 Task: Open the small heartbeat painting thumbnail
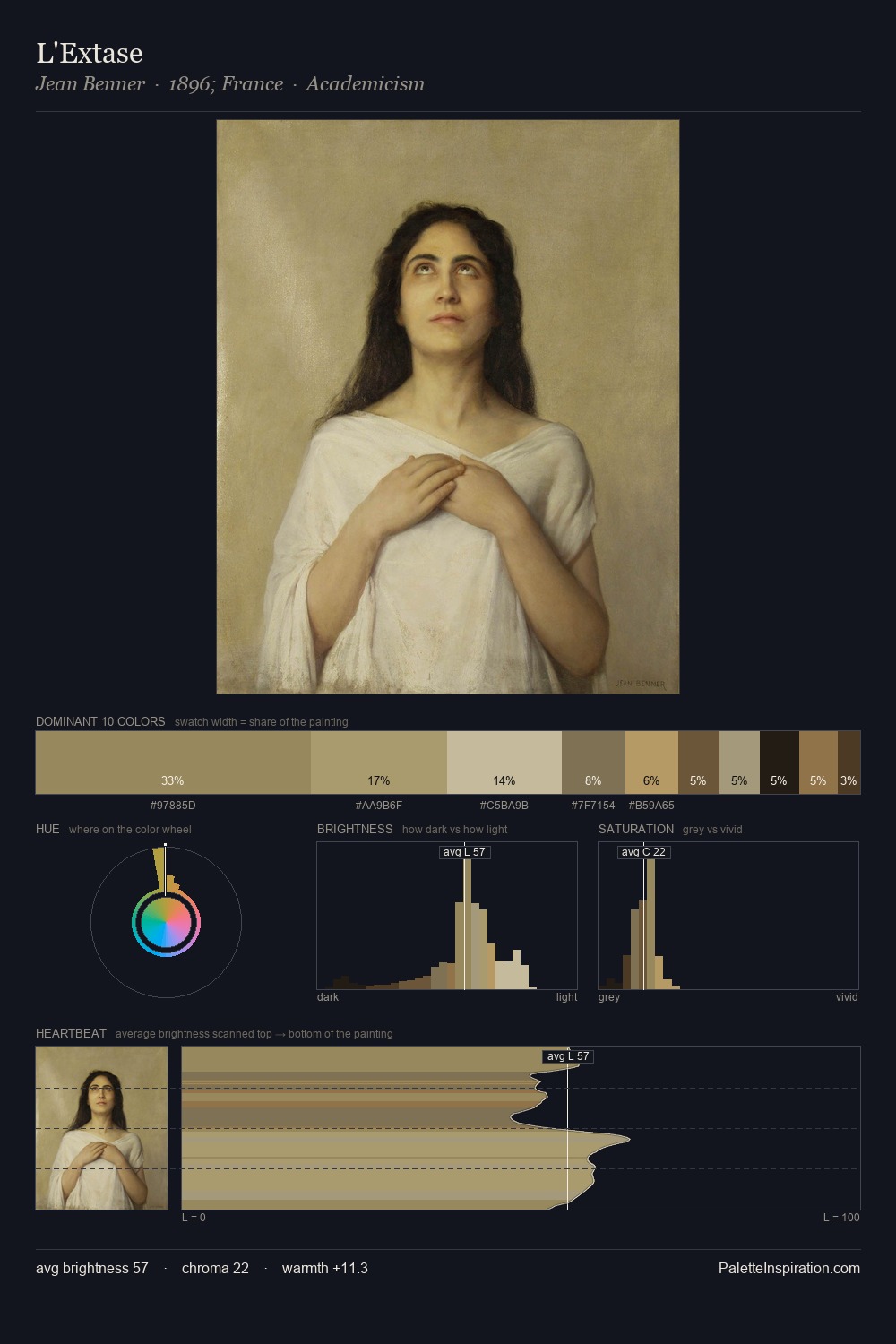(102, 1128)
